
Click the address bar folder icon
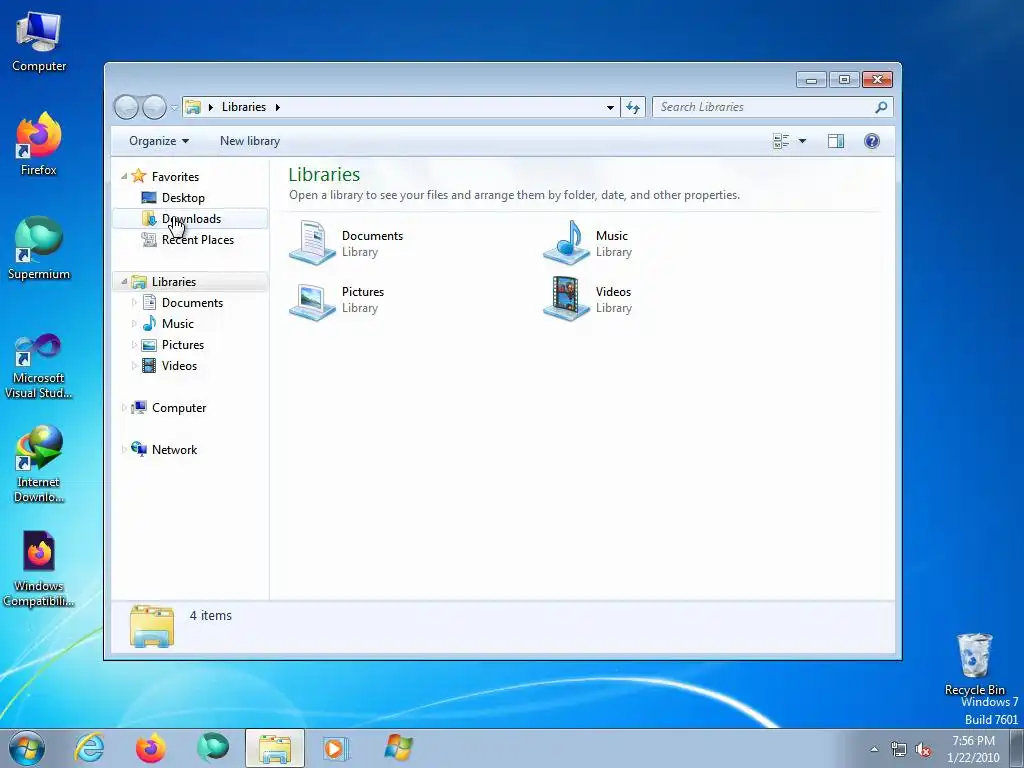[193, 107]
